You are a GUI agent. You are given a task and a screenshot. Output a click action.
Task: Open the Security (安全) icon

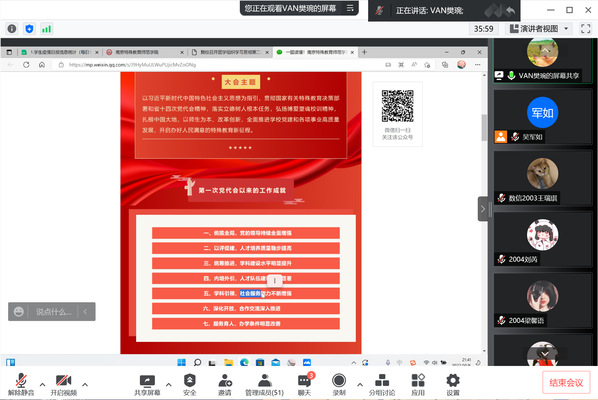coord(190,384)
